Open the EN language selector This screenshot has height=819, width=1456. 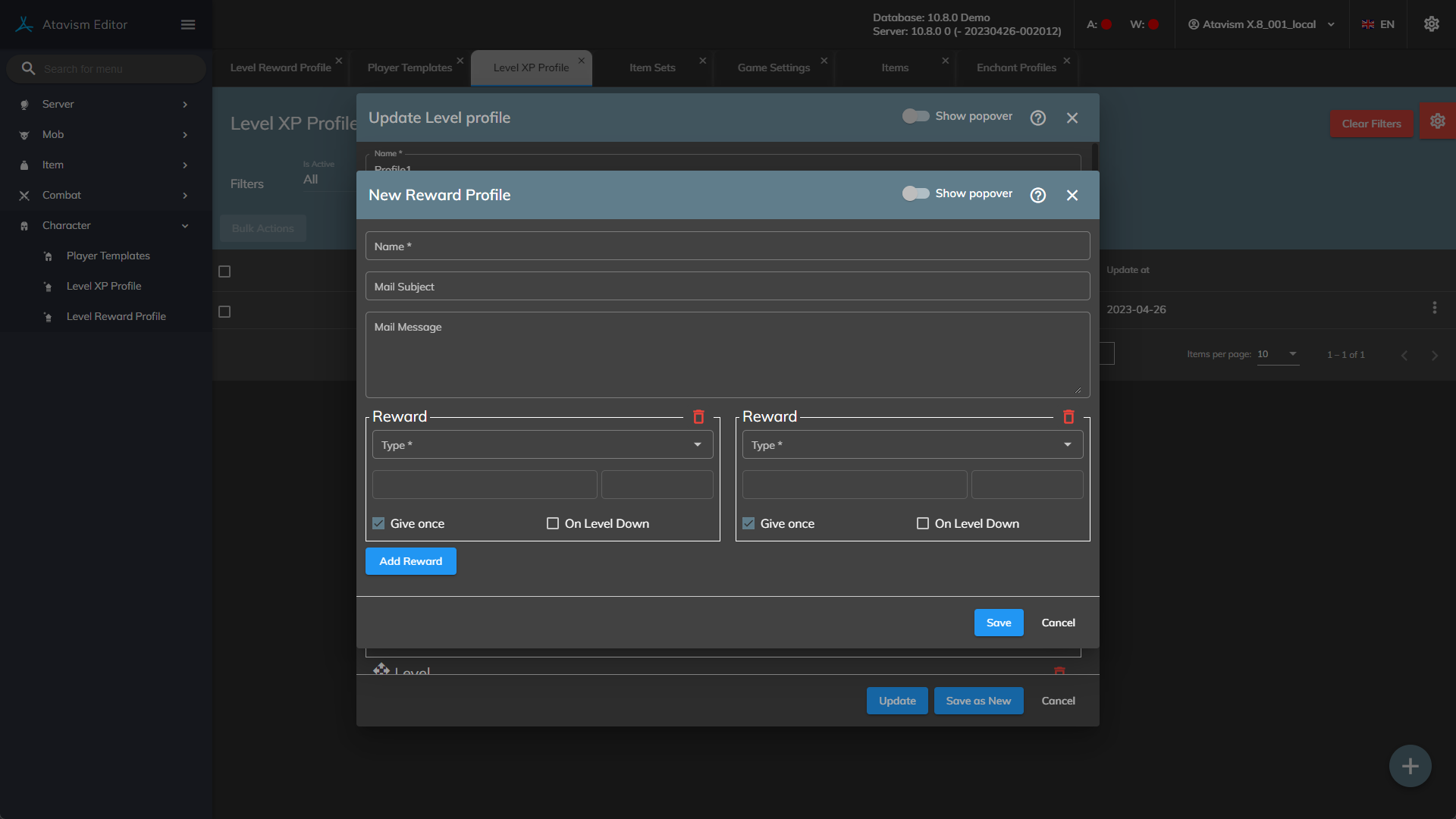coord(1378,24)
